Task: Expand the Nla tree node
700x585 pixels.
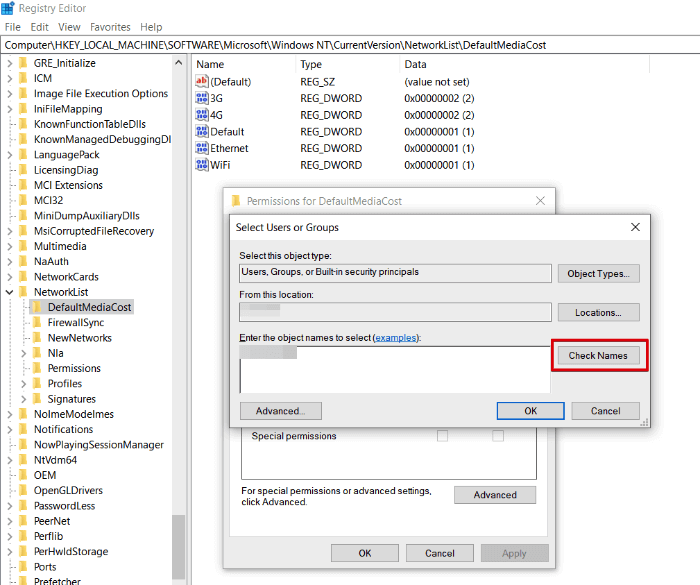Action: point(23,353)
